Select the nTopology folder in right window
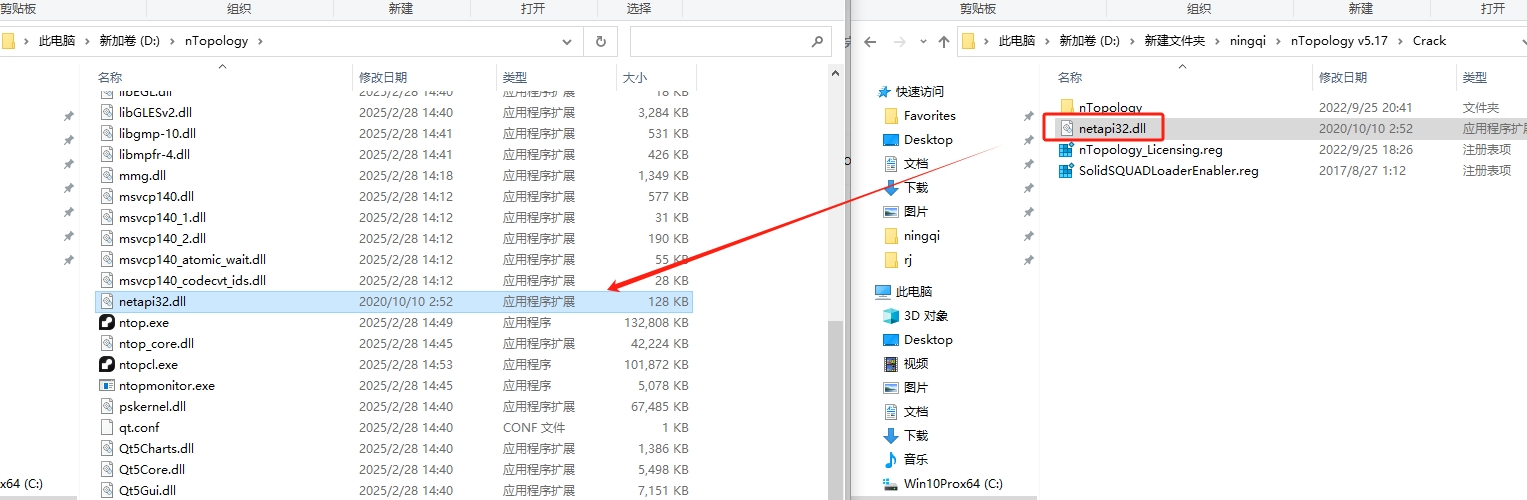This screenshot has height=500, width=1527. coord(1109,107)
